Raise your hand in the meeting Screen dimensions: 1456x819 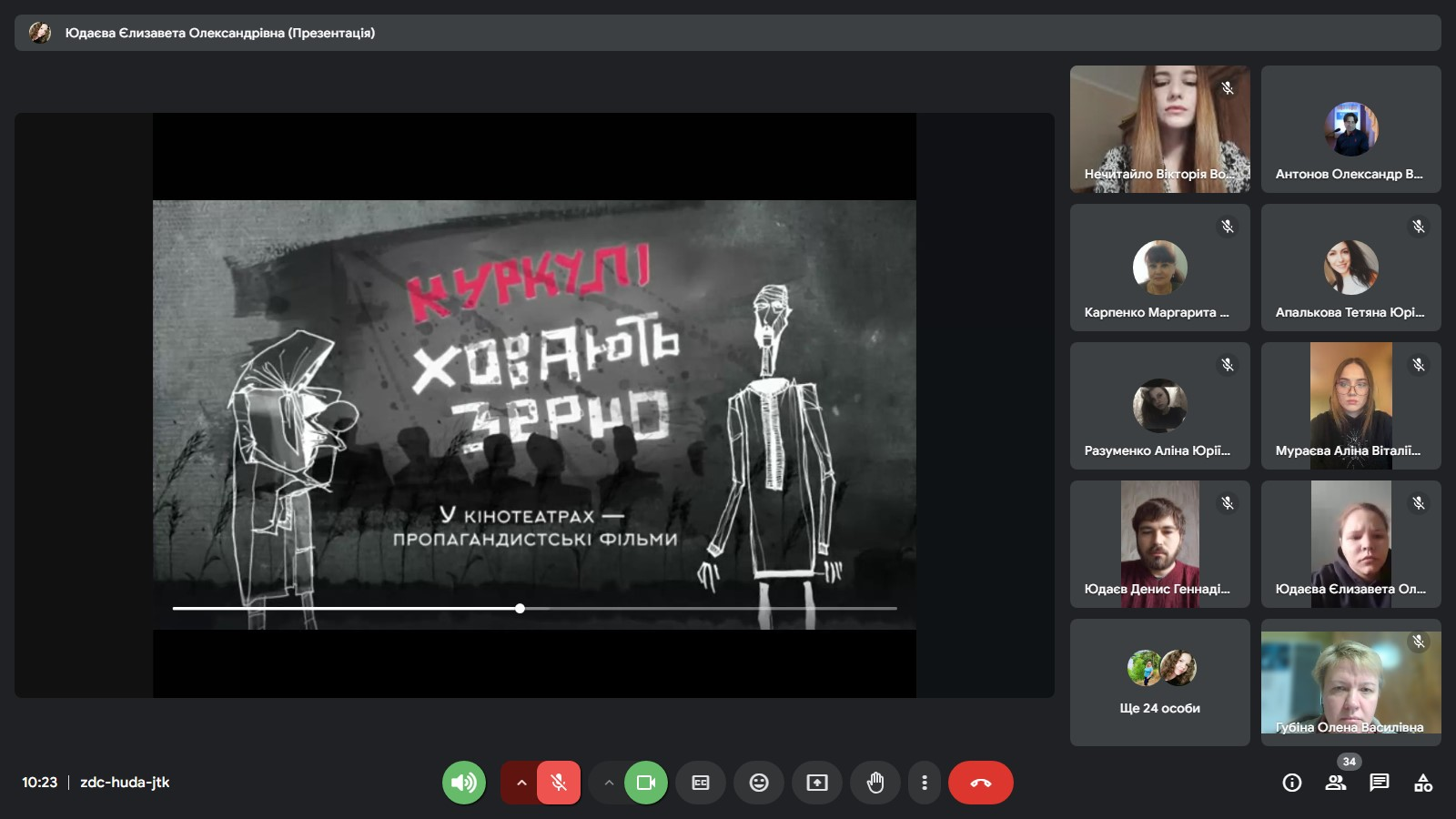(x=875, y=783)
